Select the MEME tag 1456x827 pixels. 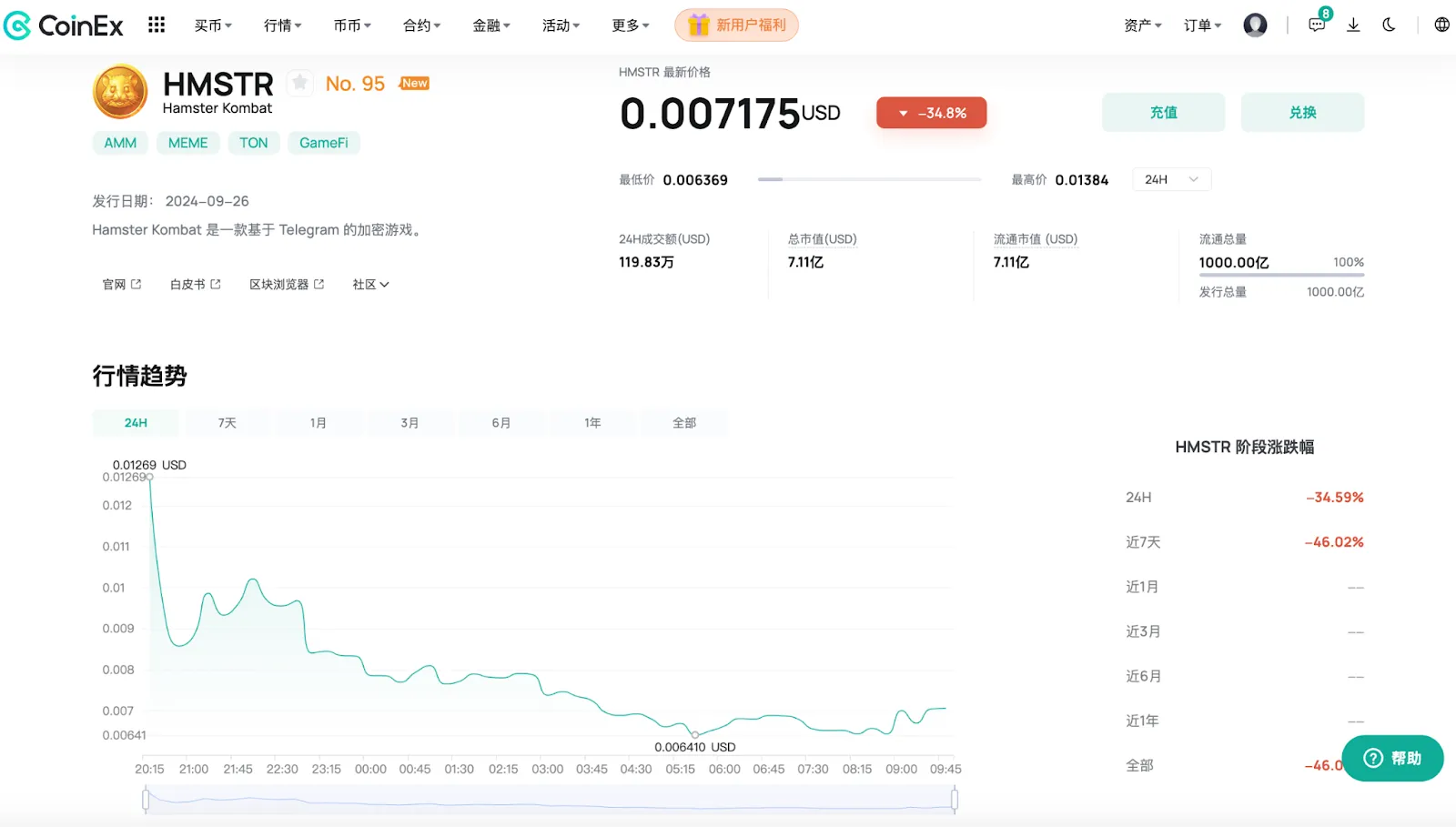point(188,143)
